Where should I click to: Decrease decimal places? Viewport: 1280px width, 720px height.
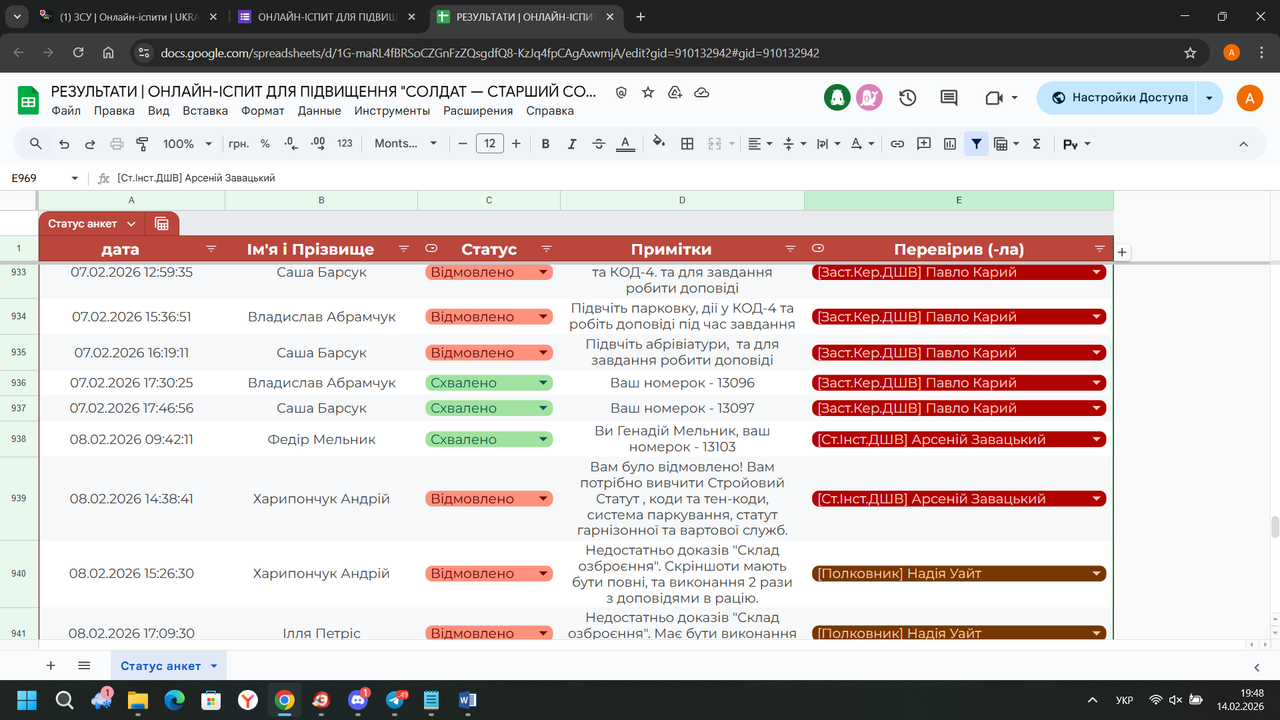(290, 144)
